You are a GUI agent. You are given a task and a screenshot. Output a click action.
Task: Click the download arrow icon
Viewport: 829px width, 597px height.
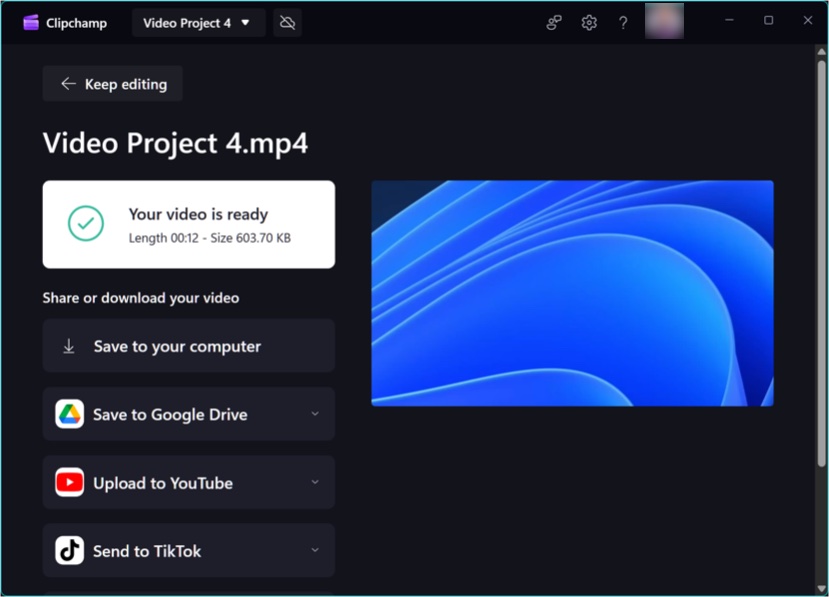[69, 346]
